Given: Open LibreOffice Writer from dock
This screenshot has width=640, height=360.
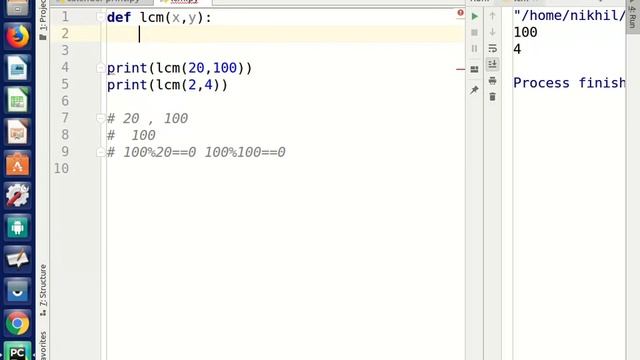Looking at the screenshot, I should [x=17, y=68].
